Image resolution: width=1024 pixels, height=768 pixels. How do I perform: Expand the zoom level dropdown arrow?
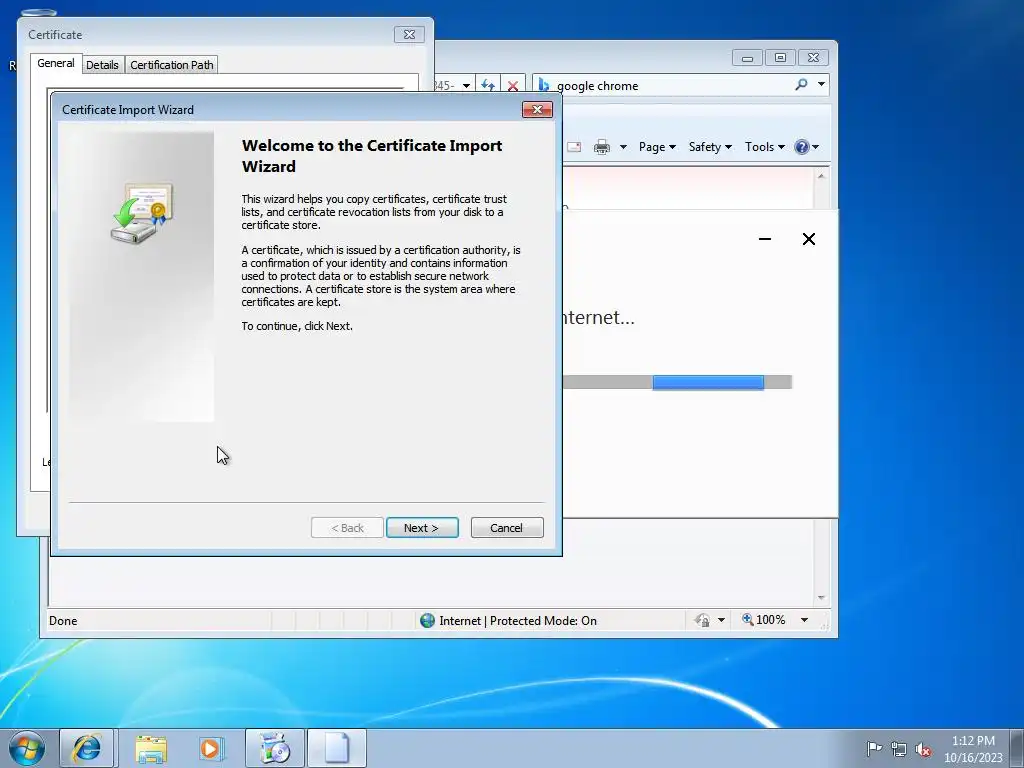(804, 620)
